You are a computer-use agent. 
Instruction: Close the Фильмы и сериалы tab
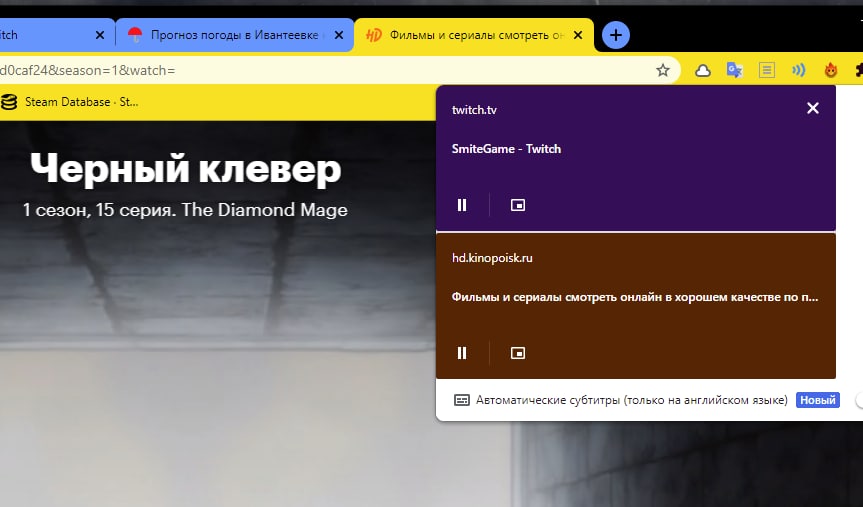coord(578,35)
